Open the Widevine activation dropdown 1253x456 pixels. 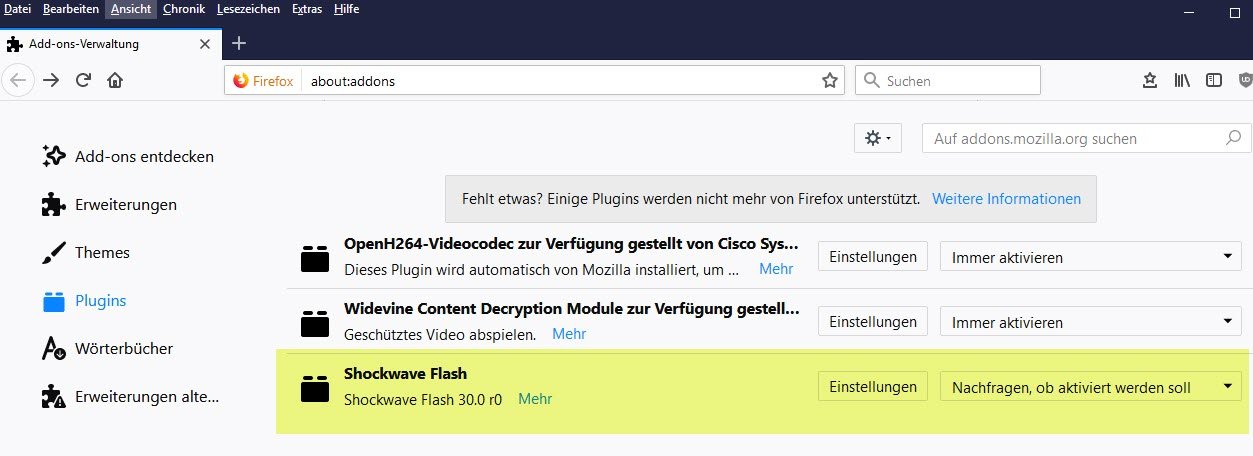pos(1090,322)
